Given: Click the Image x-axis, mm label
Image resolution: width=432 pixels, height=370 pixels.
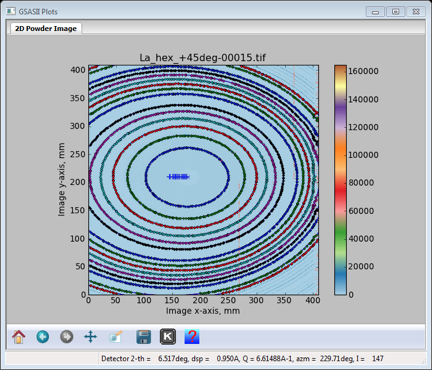Looking at the screenshot, I should tap(203, 311).
